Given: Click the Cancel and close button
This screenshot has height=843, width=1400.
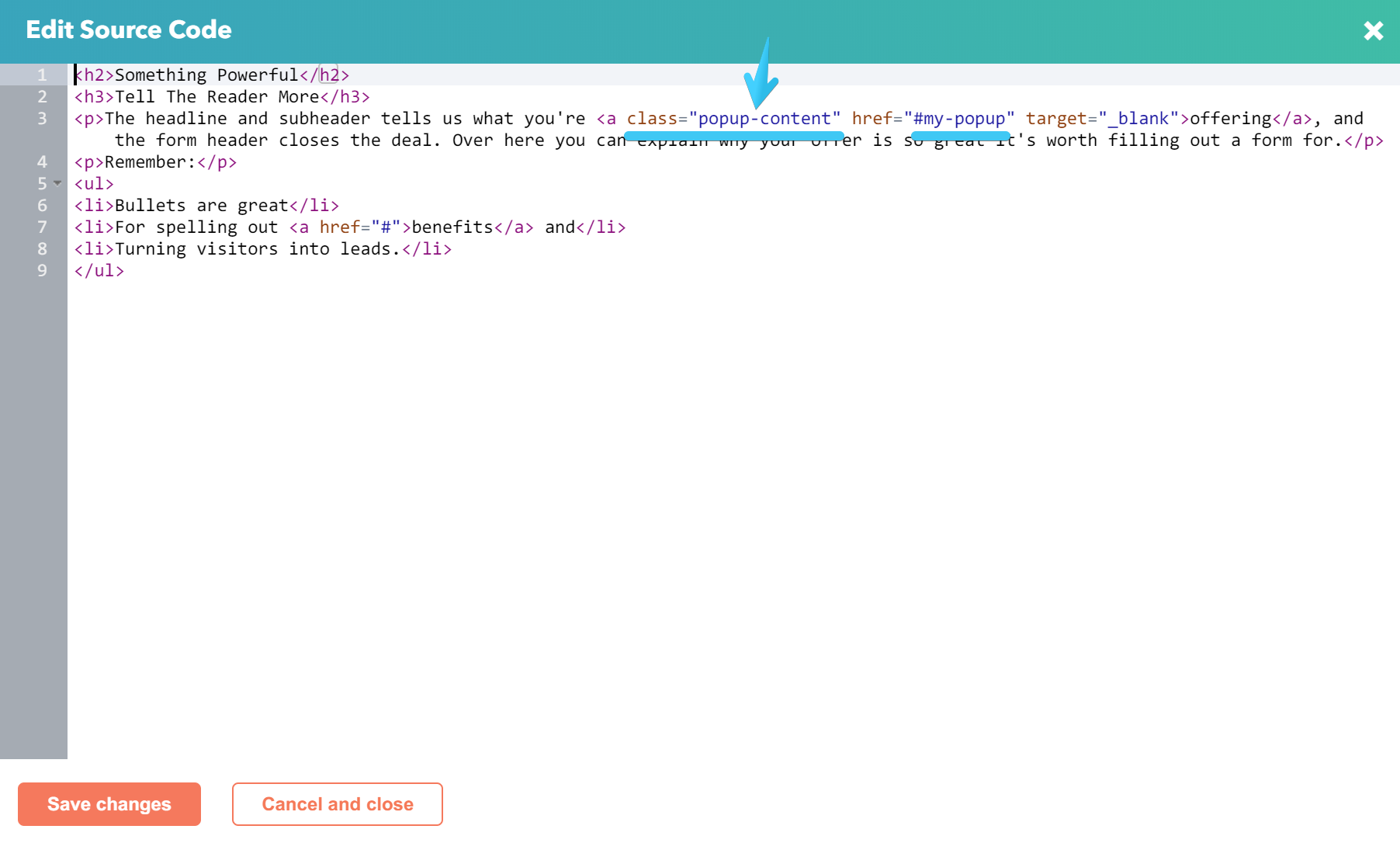Looking at the screenshot, I should point(338,804).
